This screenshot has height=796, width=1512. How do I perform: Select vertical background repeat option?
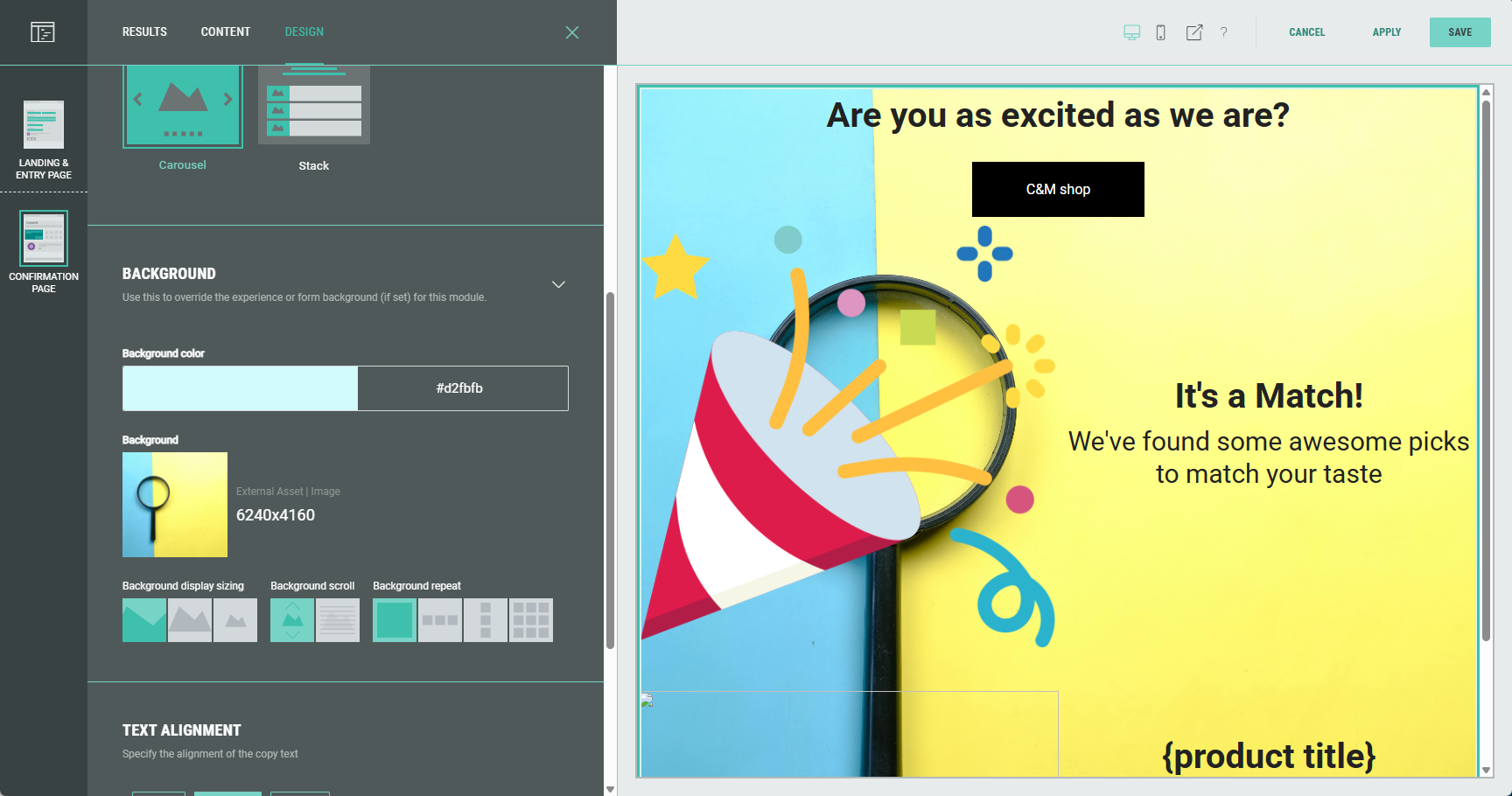[x=486, y=620]
